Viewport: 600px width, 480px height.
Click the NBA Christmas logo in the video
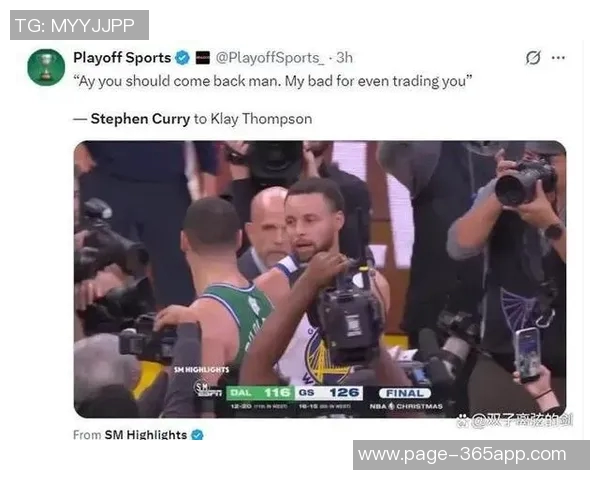(x=406, y=406)
